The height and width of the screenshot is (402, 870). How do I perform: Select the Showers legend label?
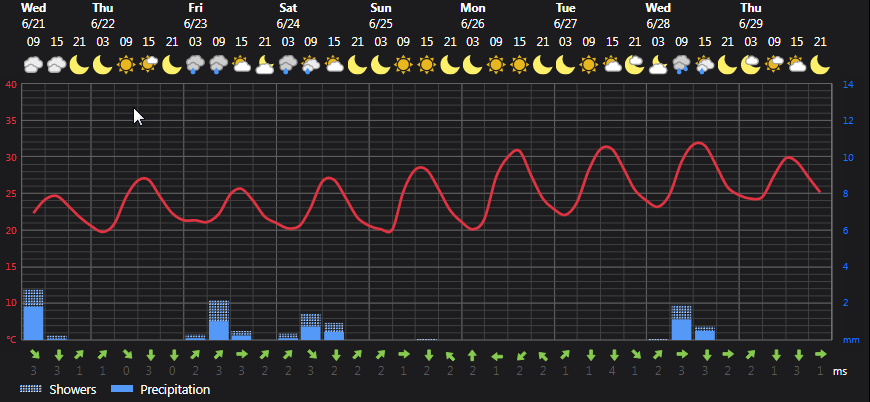(73, 390)
